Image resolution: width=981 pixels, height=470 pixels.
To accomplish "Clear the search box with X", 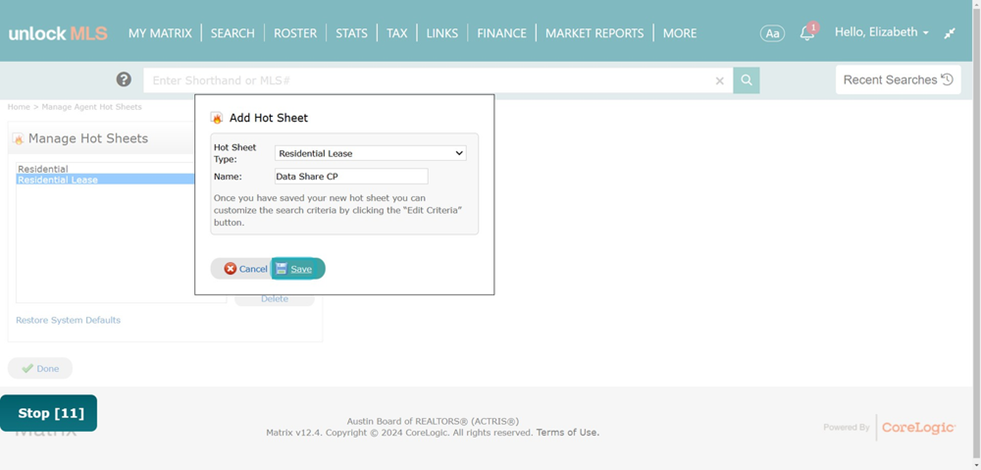I will (x=719, y=81).
